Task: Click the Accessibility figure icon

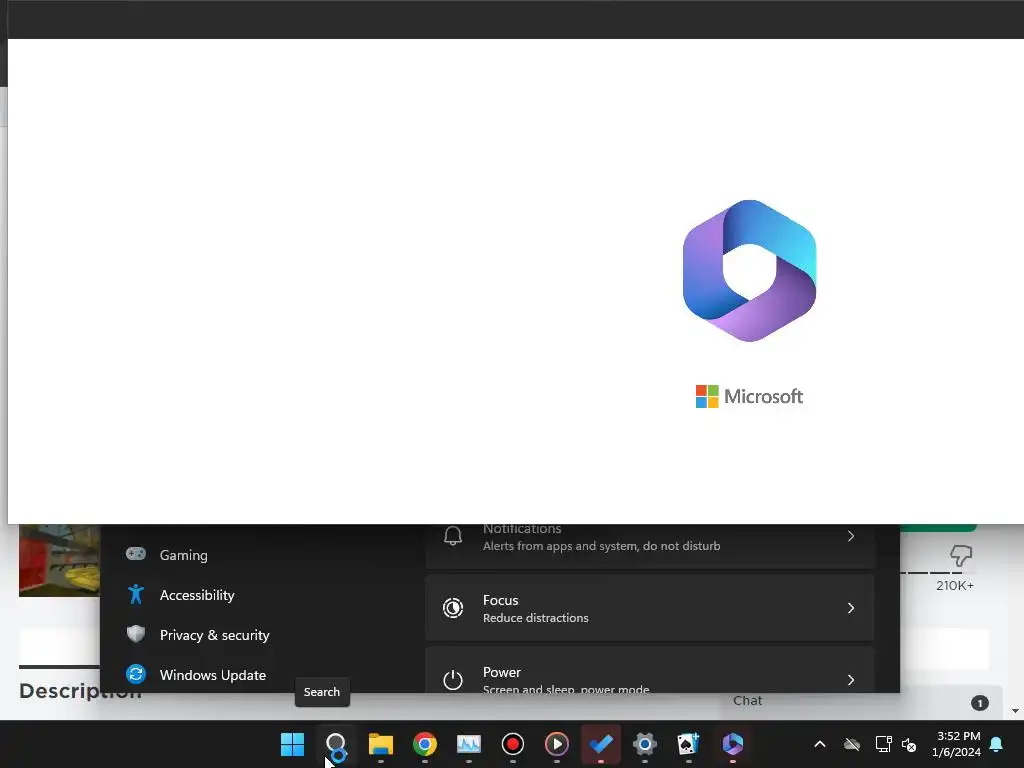Action: click(x=136, y=594)
